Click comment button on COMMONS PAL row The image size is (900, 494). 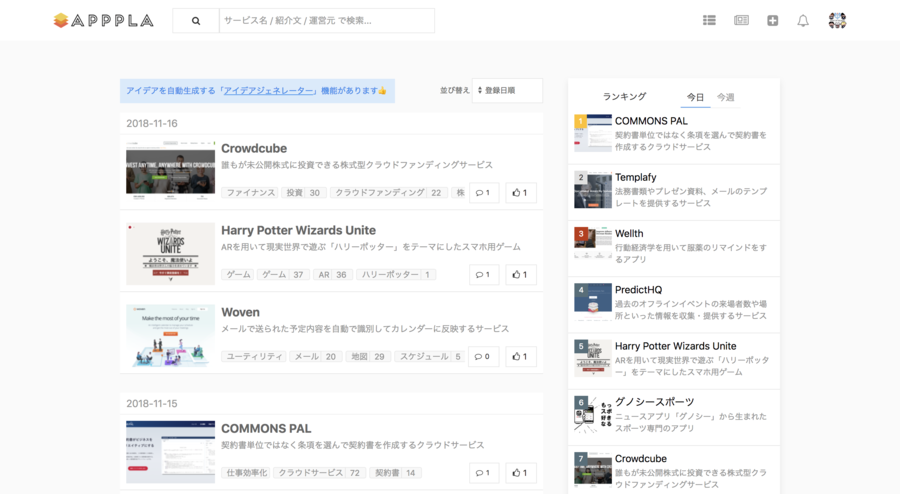[x=483, y=473]
